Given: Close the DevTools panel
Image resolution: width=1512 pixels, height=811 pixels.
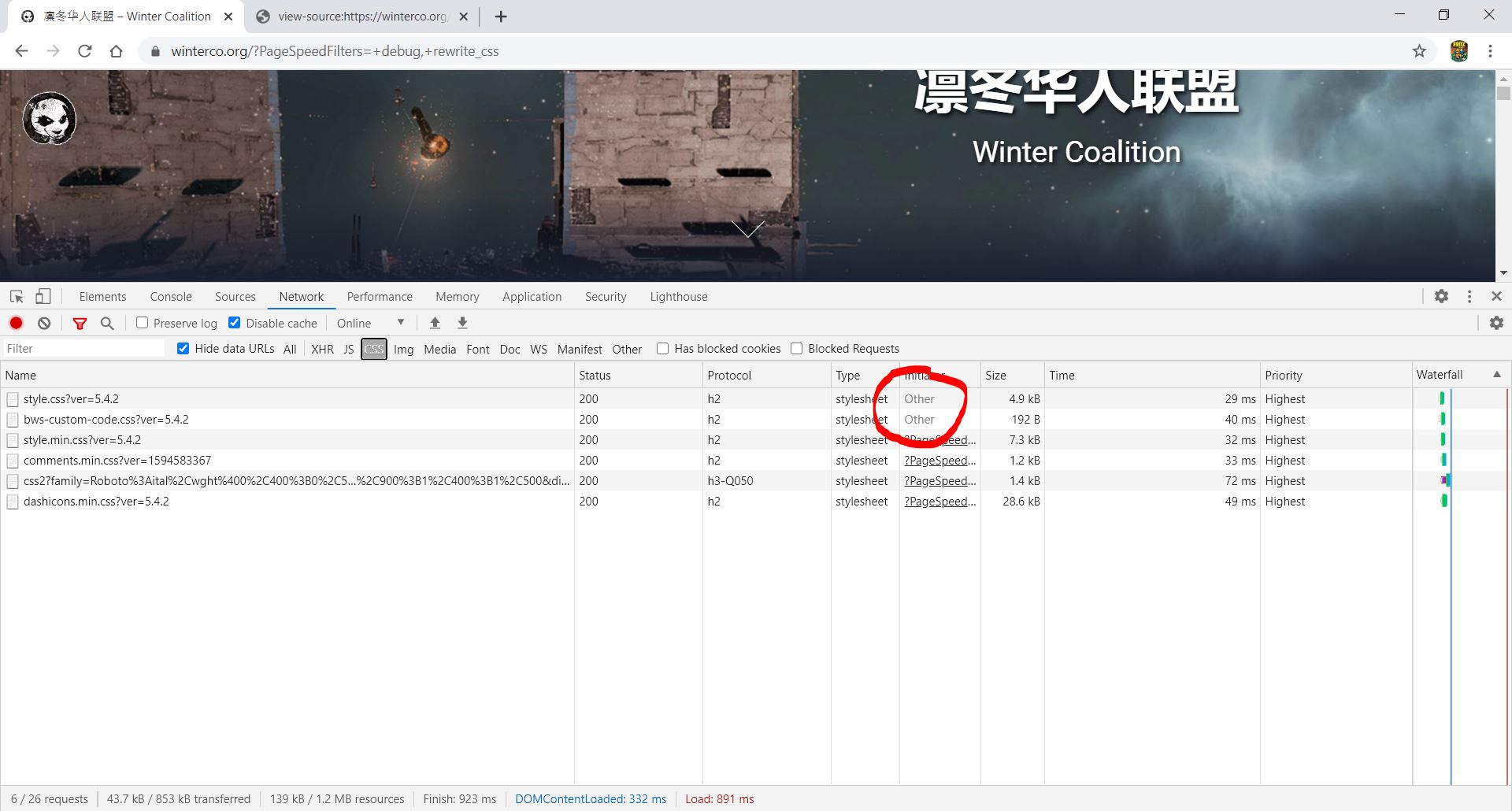Looking at the screenshot, I should (x=1496, y=296).
